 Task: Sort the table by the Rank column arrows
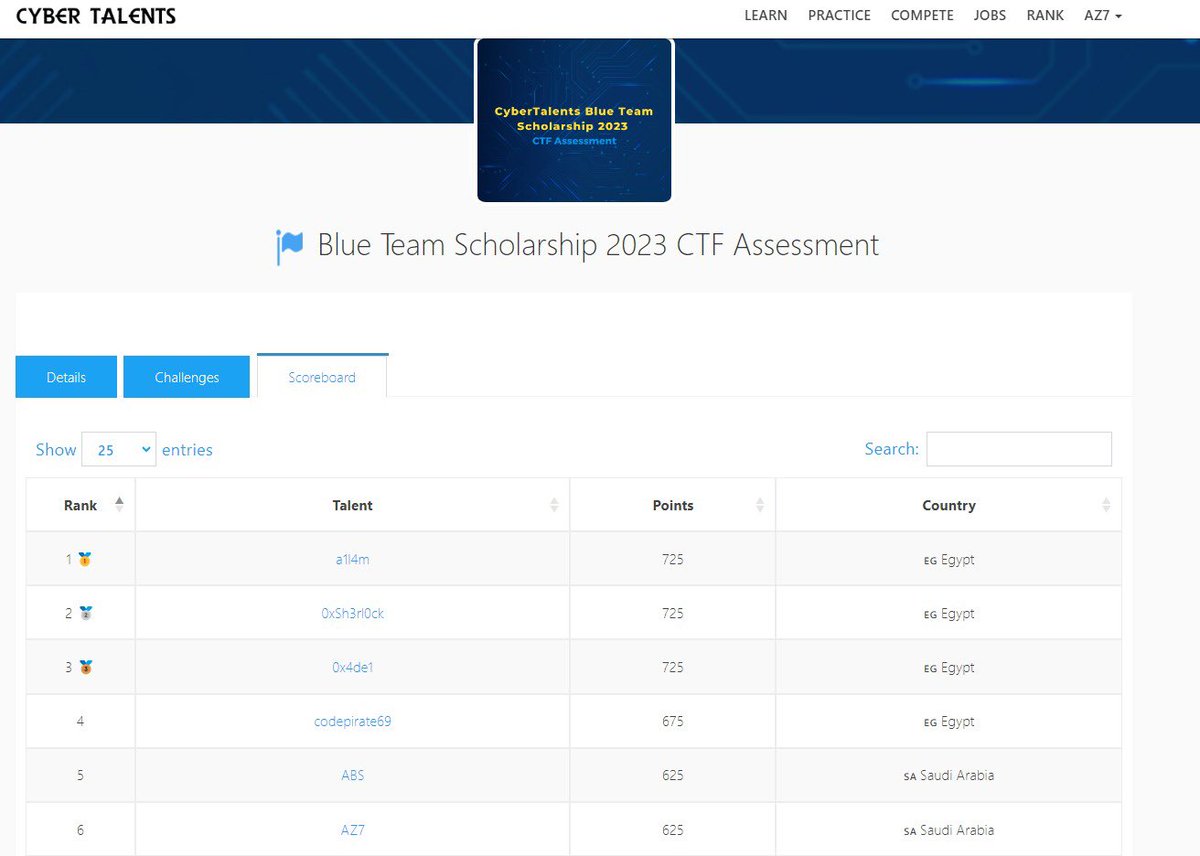[120, 505]
